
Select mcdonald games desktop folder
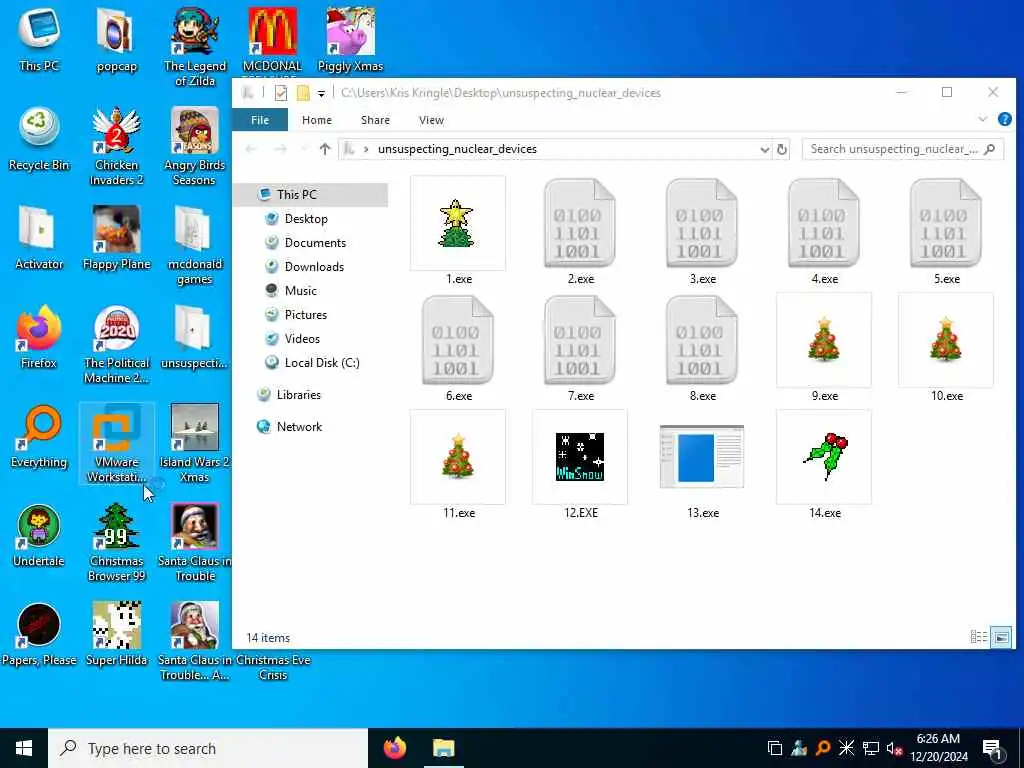(x=194, y=246)
